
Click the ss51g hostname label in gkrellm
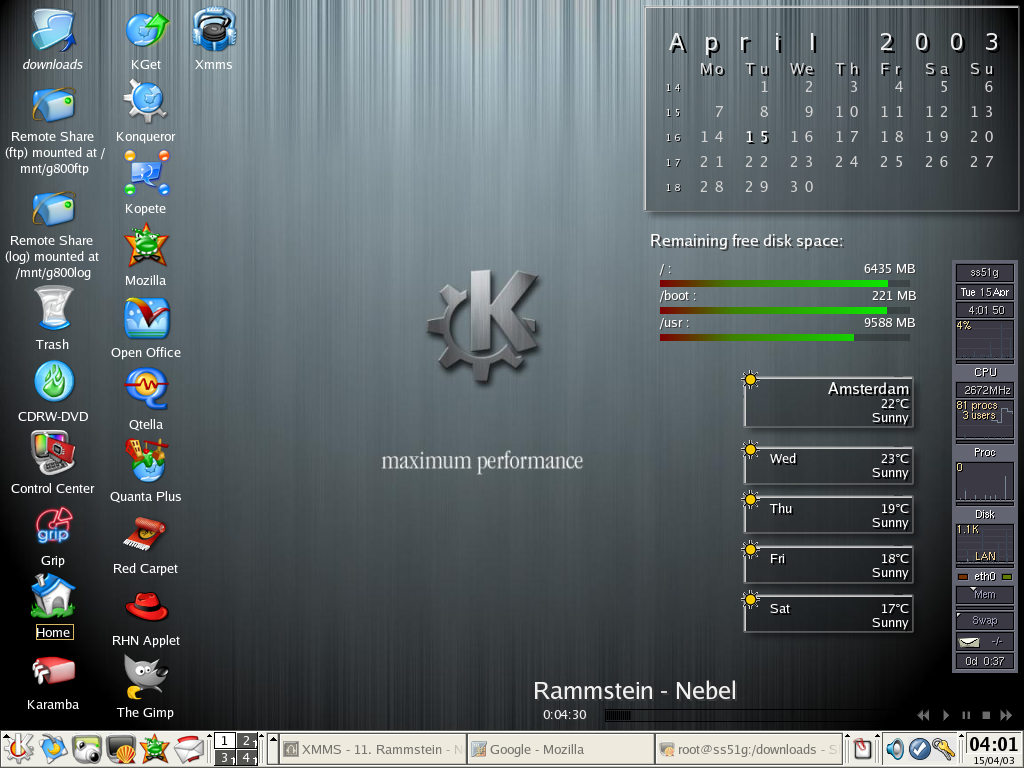[985, 272]
